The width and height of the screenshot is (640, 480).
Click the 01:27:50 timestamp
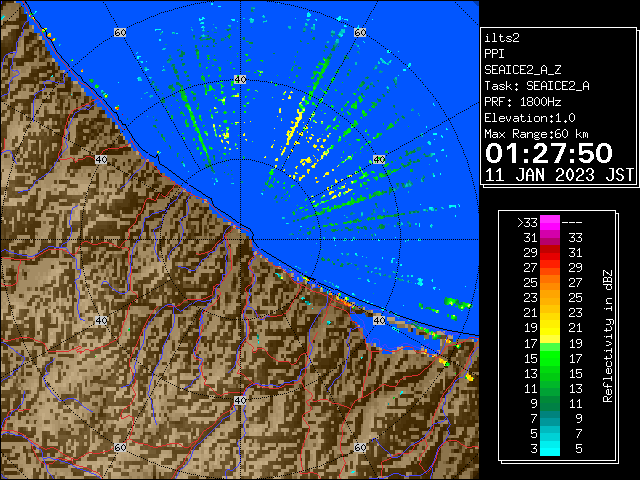(549, 153)
